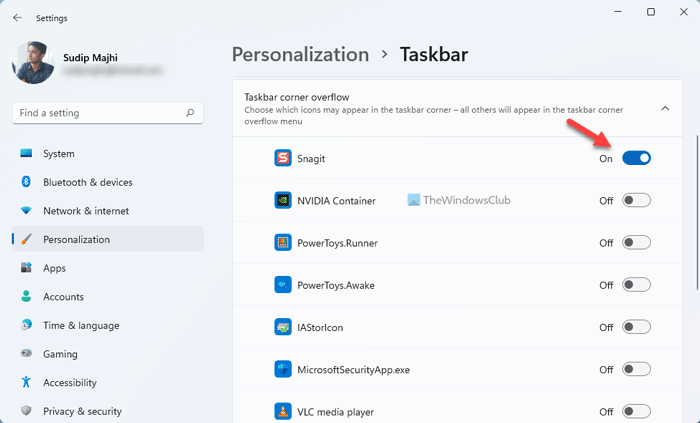Image resolution: width=700 pixels, height=423 pixels.
Task: Switch on PowerToys.Awake toggle
Action: tap(636, 285)
